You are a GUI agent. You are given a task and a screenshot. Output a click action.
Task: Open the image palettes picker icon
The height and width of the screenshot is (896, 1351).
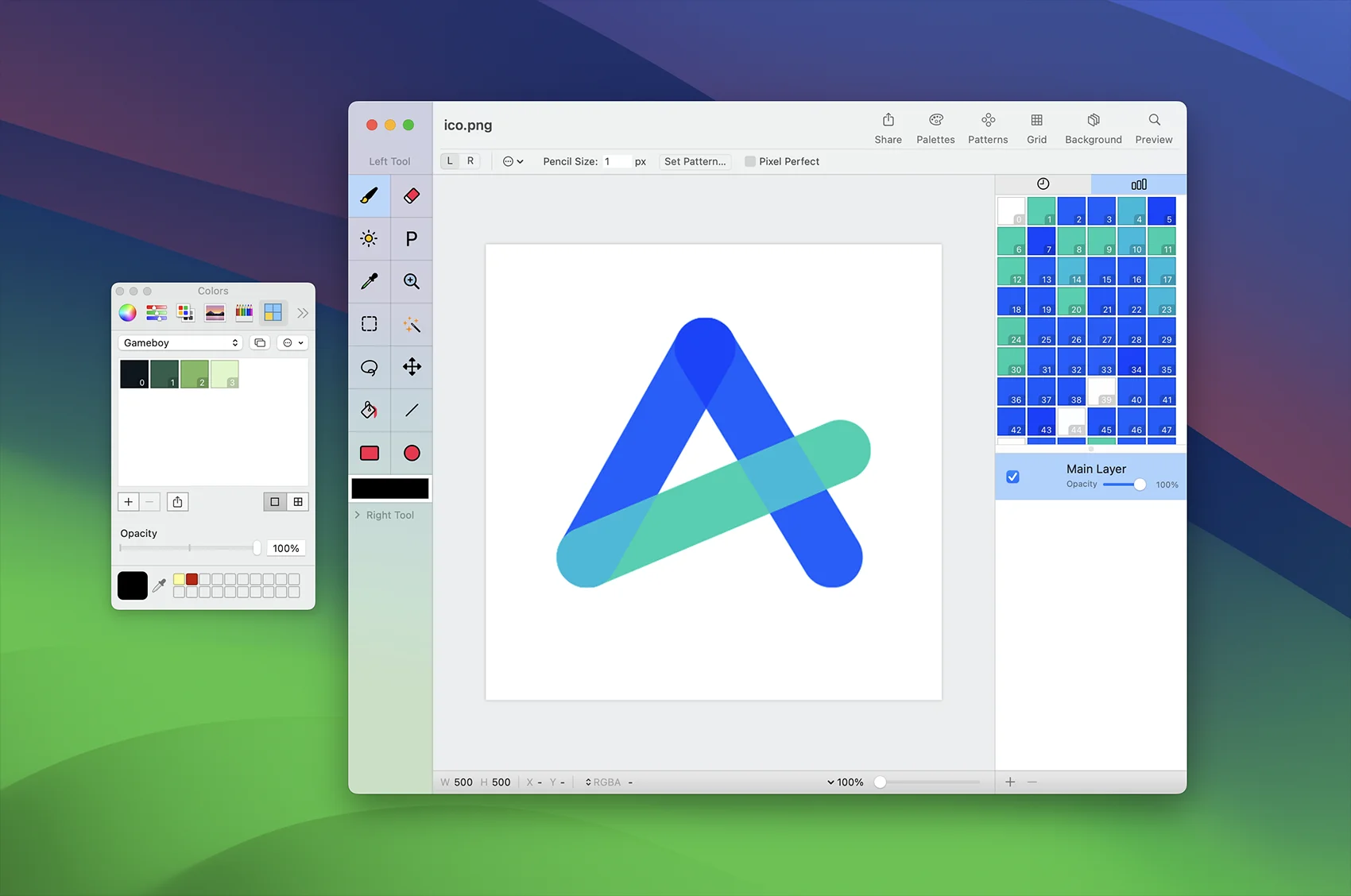[x=215, y=313]
